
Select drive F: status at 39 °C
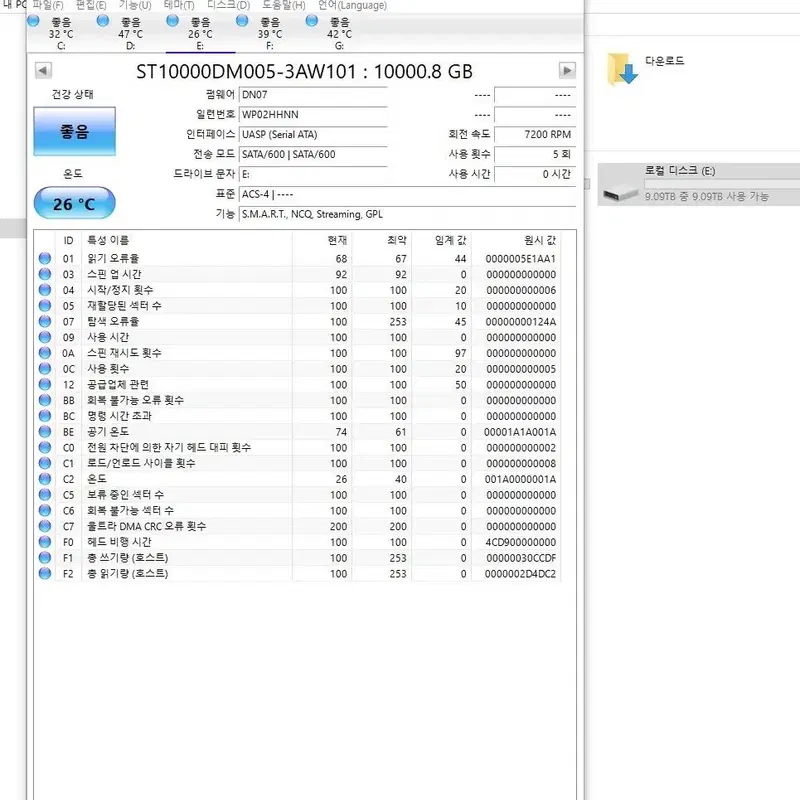[x=270, y=34]
